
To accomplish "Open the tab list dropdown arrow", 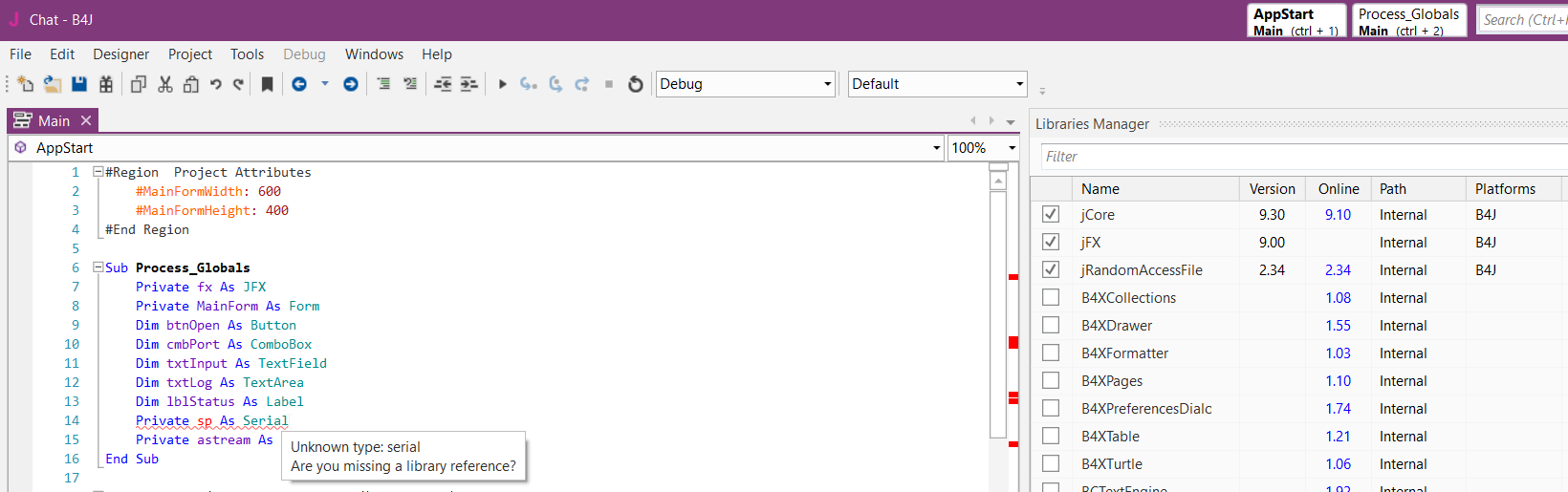I will click(1011, 121).
